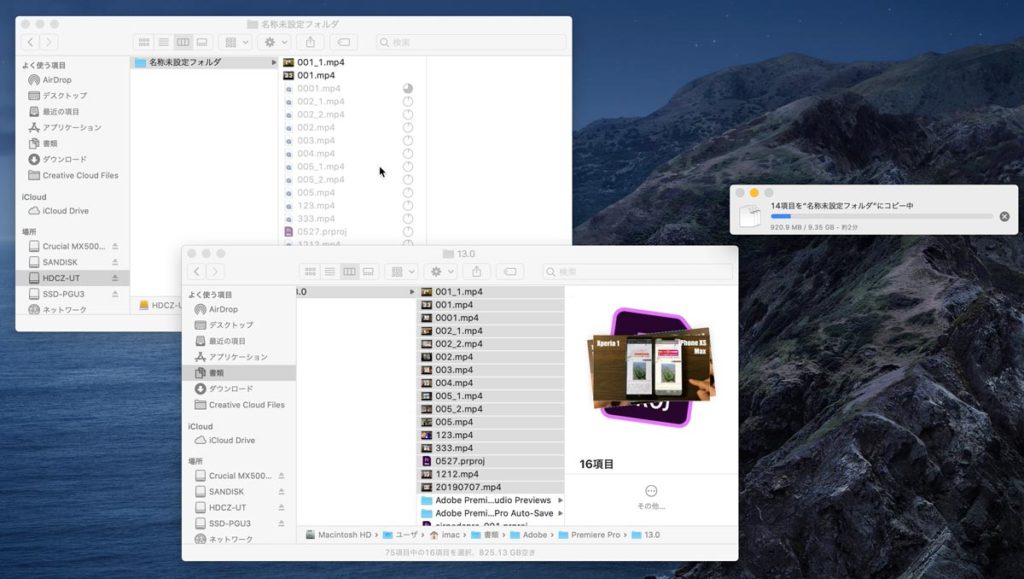1024x579 pixels.
Task: Eject SANDISK in 名称未設定フォルダ window sidebar
Action: 115,262
